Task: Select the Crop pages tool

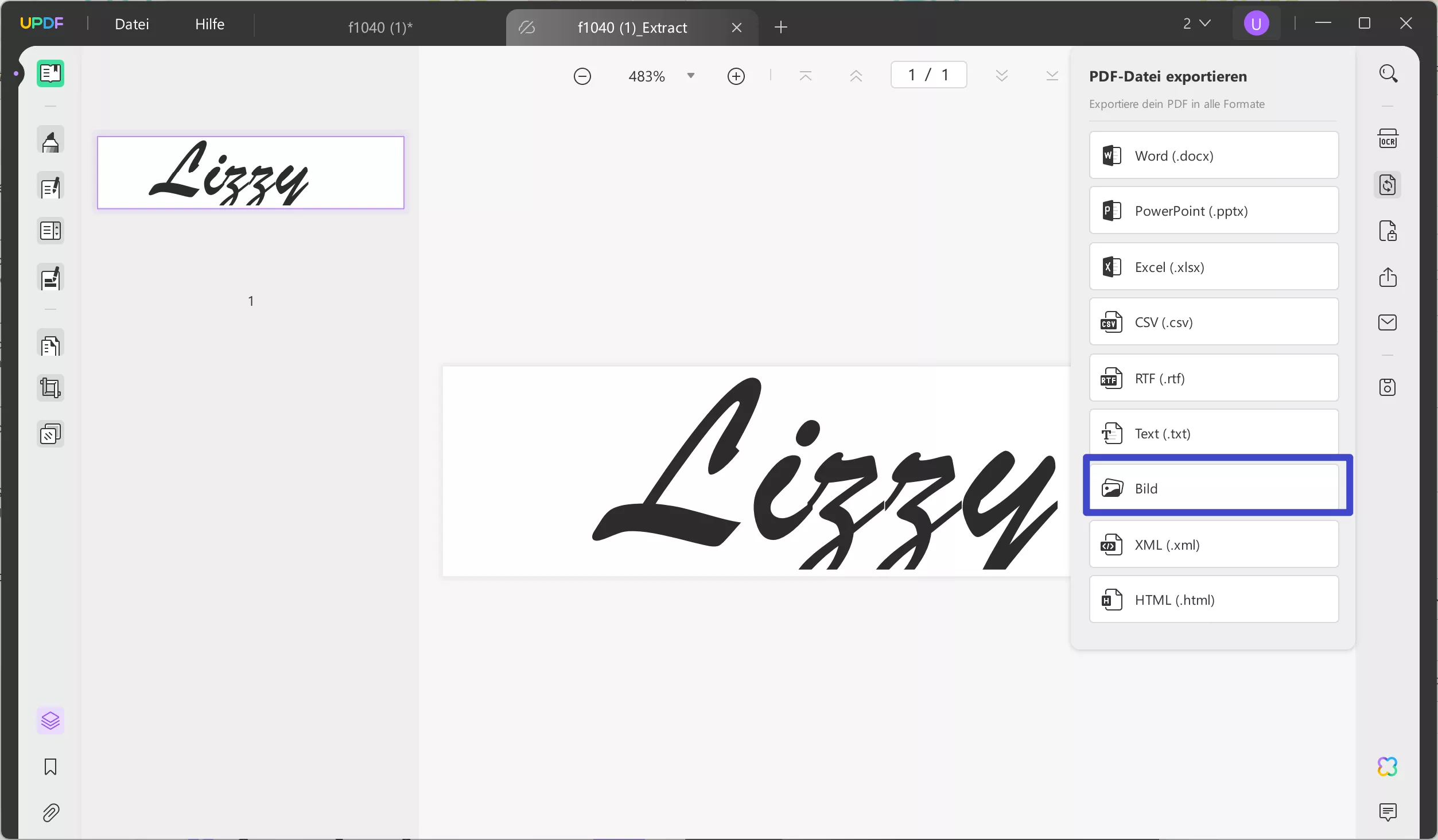Action: (x=50, y=388)
